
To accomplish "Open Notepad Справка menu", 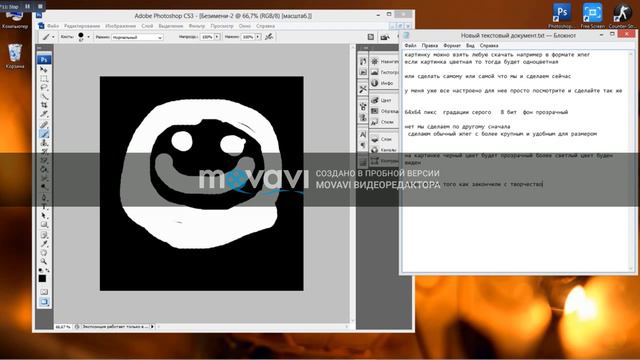I will coord(489,45).
